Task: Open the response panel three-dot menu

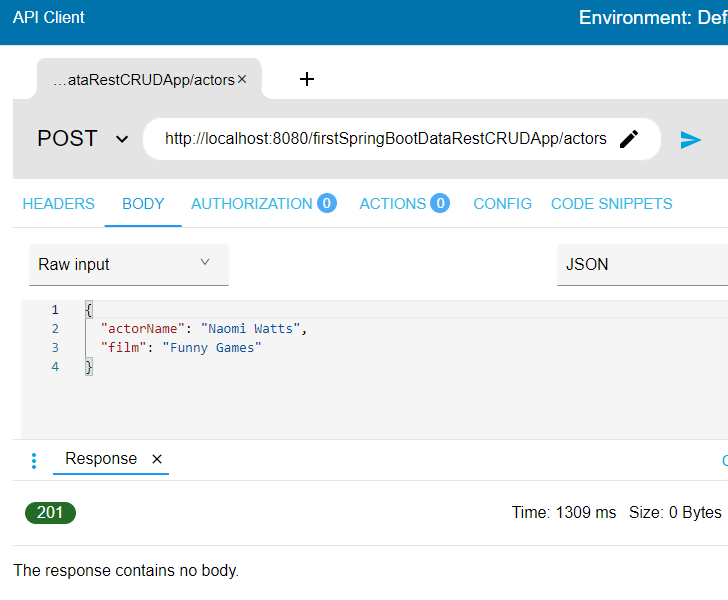Action: pyautogui.click(x=34, y=461)
